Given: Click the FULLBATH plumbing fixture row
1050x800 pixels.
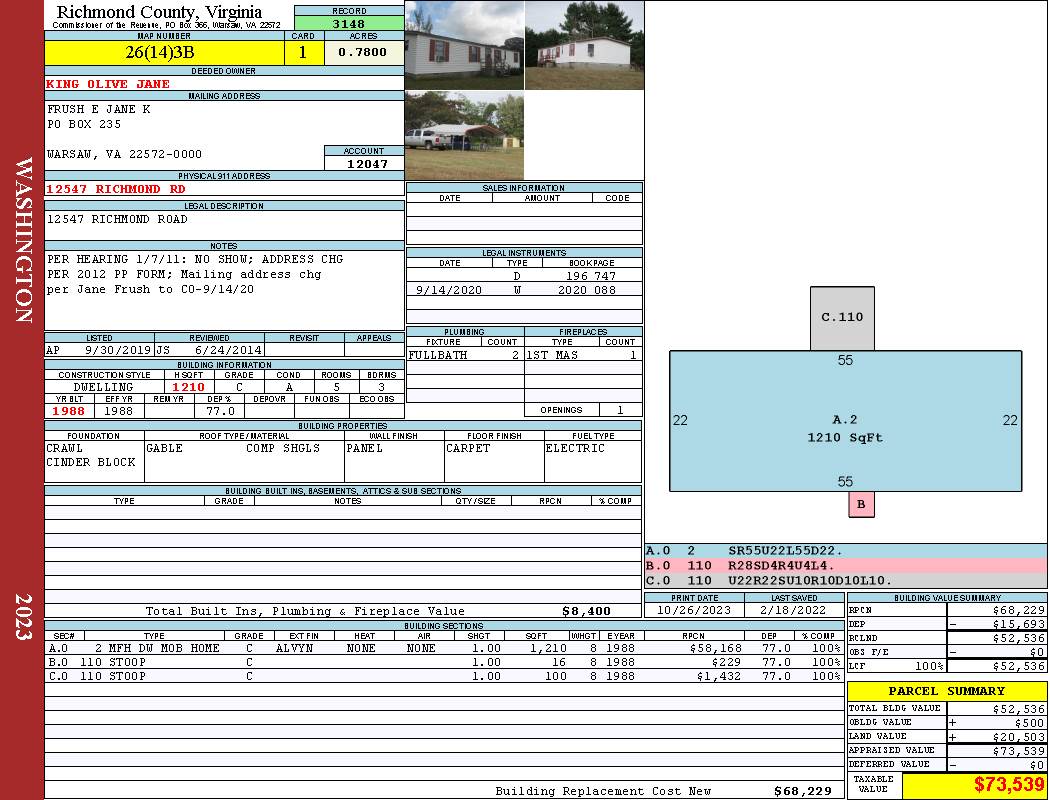Looking at the screenshot, I should [465, 355].
